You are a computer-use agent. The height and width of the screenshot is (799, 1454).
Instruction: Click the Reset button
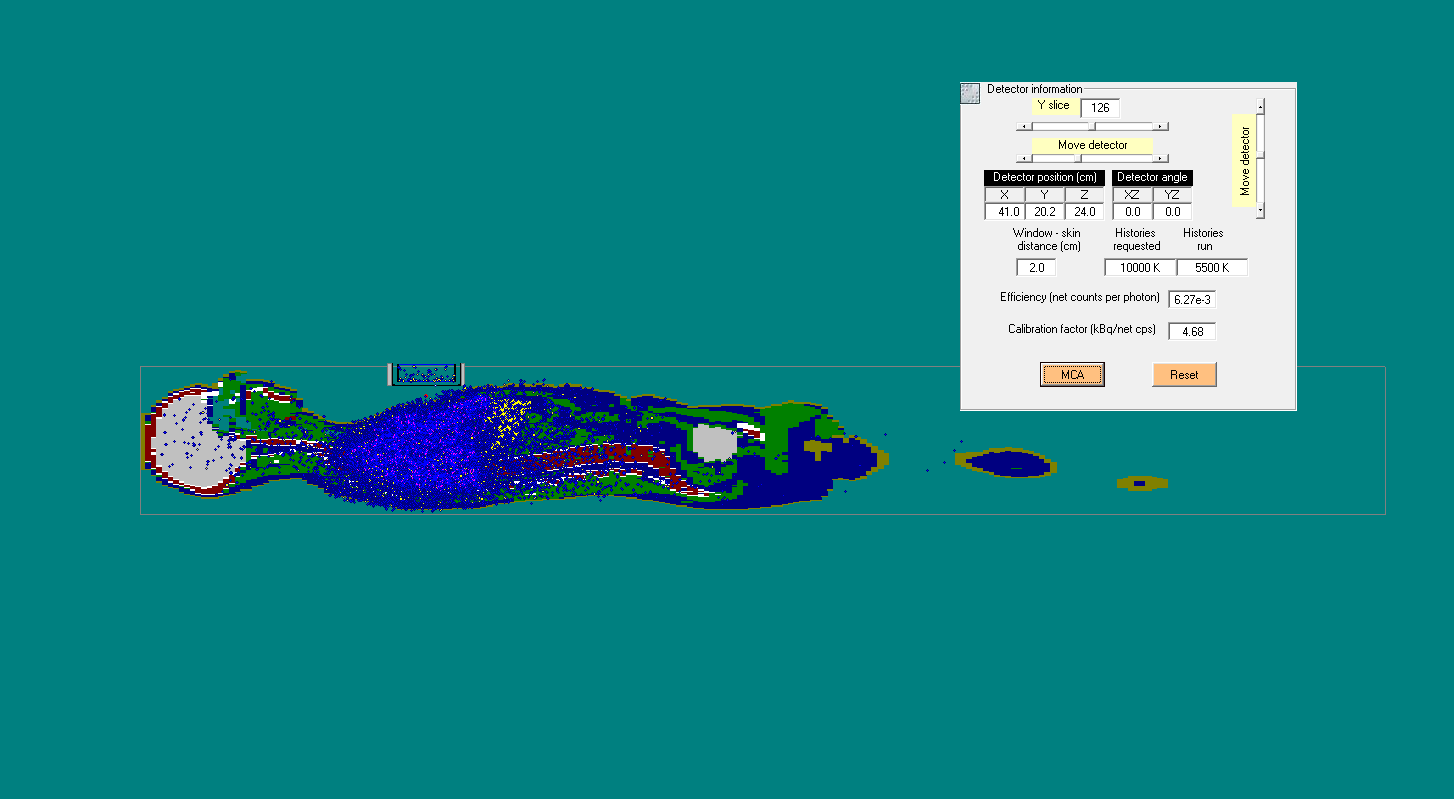pos(1184,375)
